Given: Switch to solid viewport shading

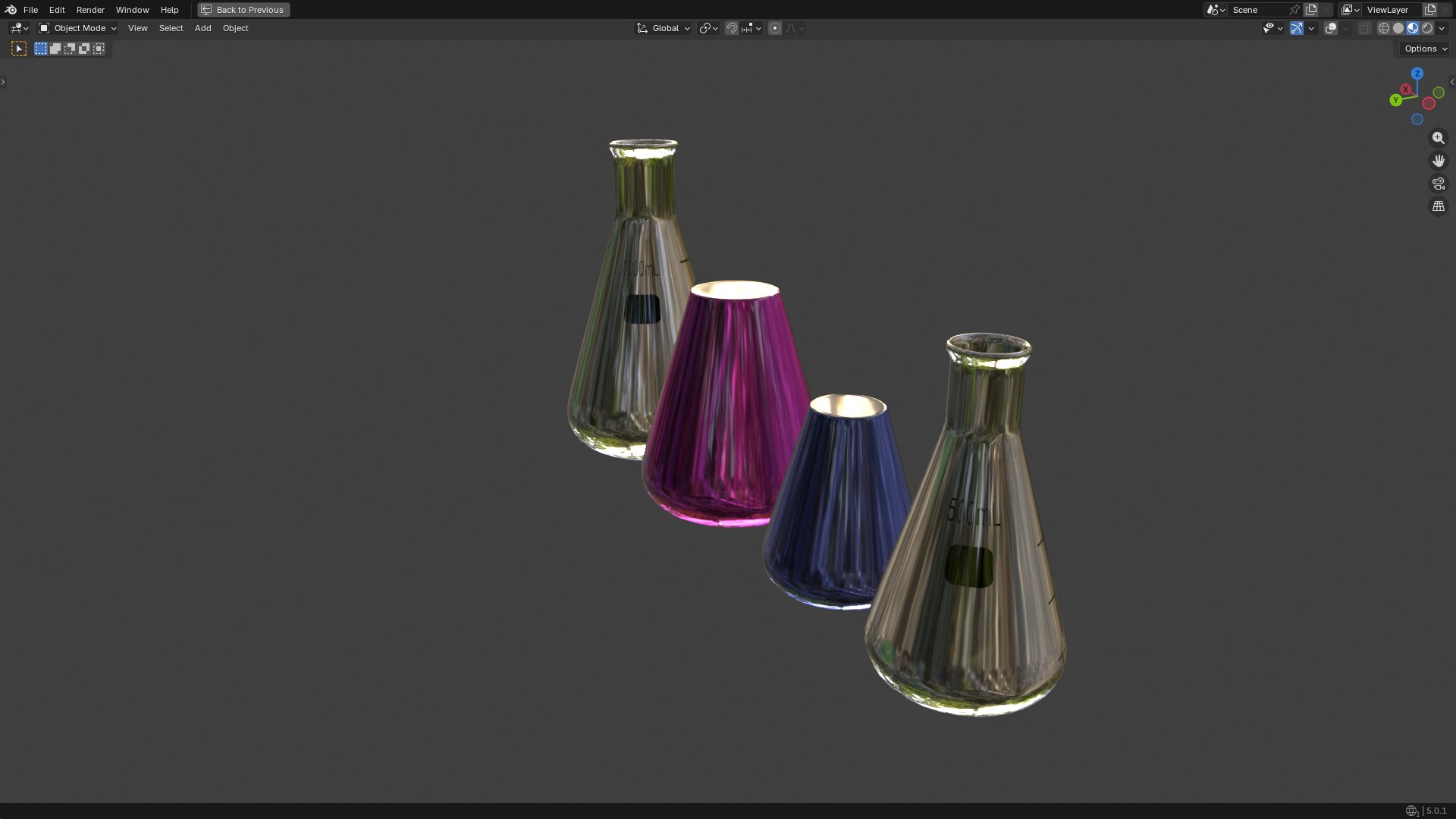Looking at the screenshot, I should click(1398, 28).
